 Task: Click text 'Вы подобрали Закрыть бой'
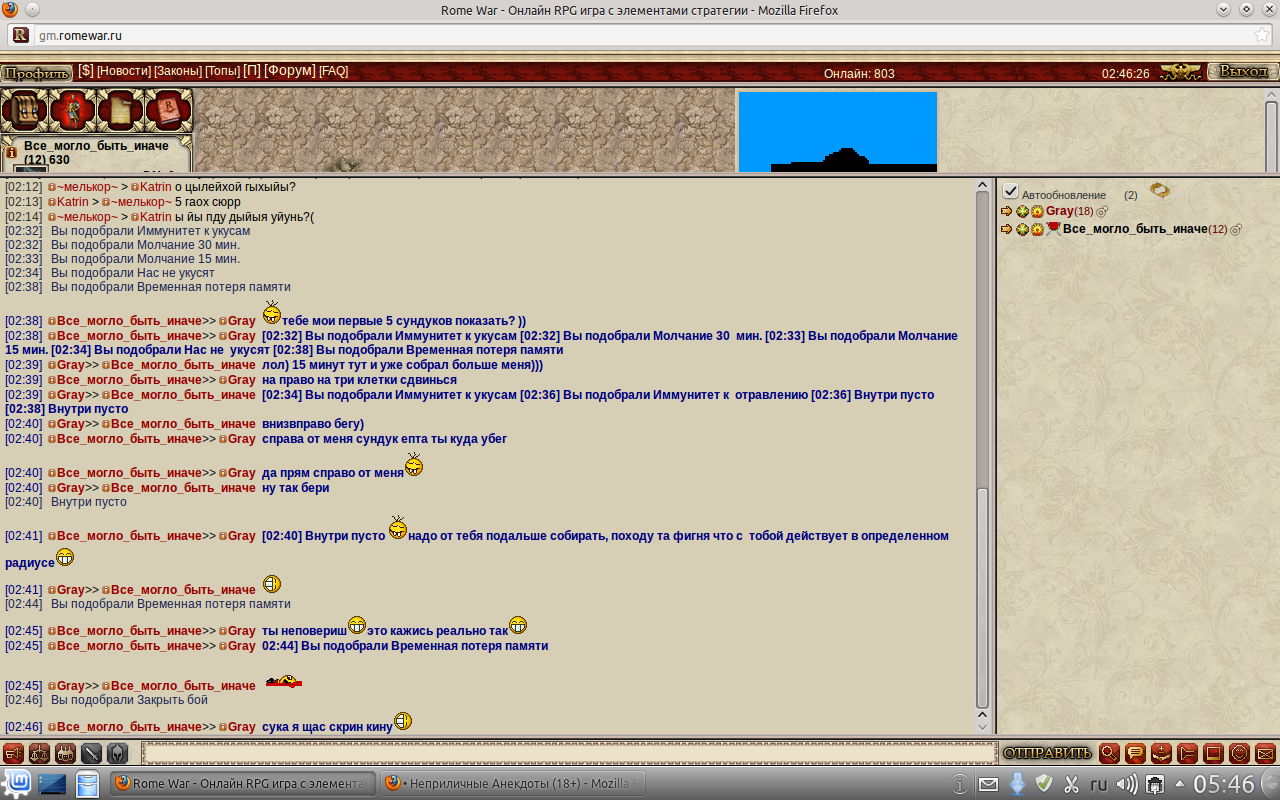[129, 700]
